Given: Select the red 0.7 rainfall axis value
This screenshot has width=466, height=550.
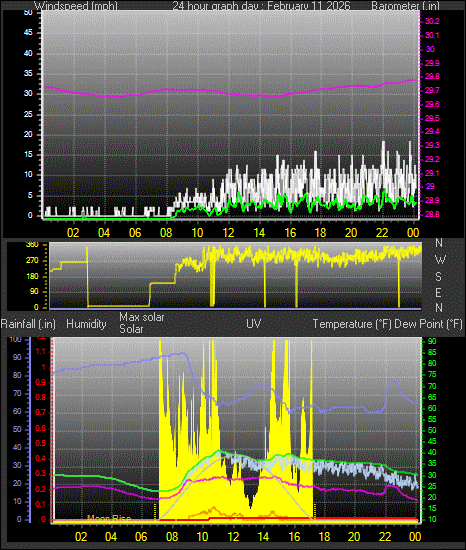Looking at the screenshot, I should [41, 412].
